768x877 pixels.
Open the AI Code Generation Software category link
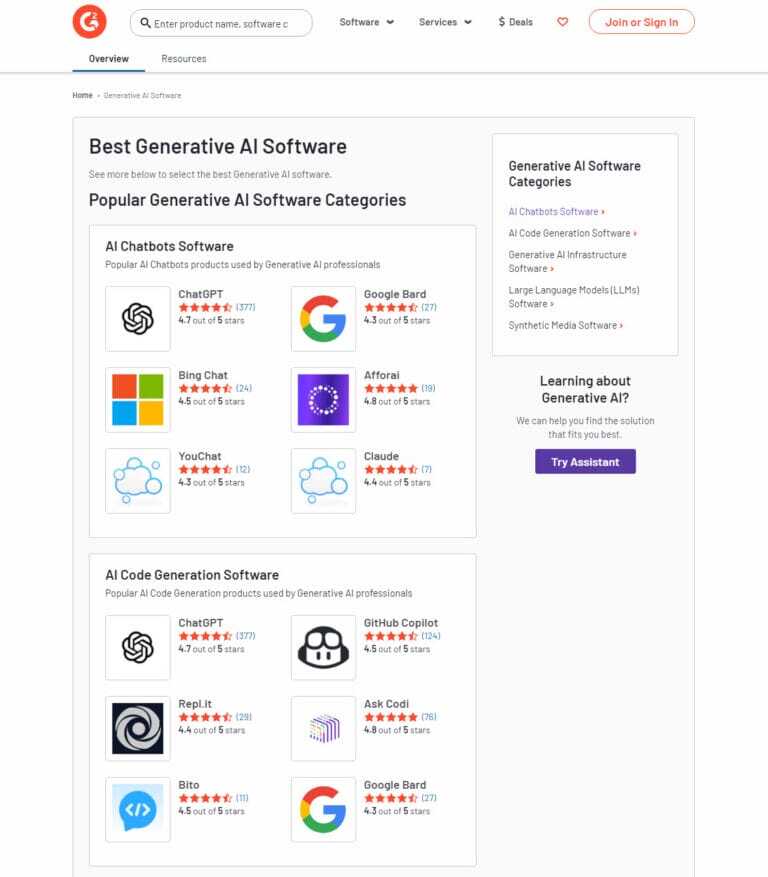(570, 233)
